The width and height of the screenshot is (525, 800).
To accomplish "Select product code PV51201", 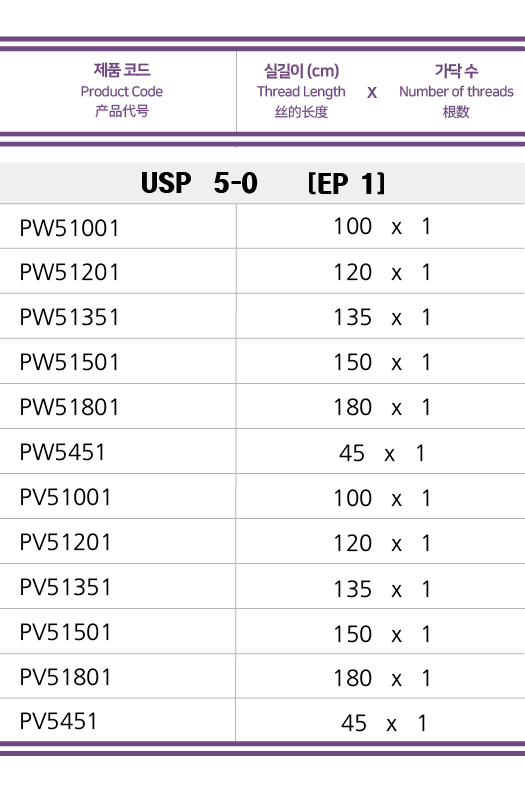I will tap(65, 542).
